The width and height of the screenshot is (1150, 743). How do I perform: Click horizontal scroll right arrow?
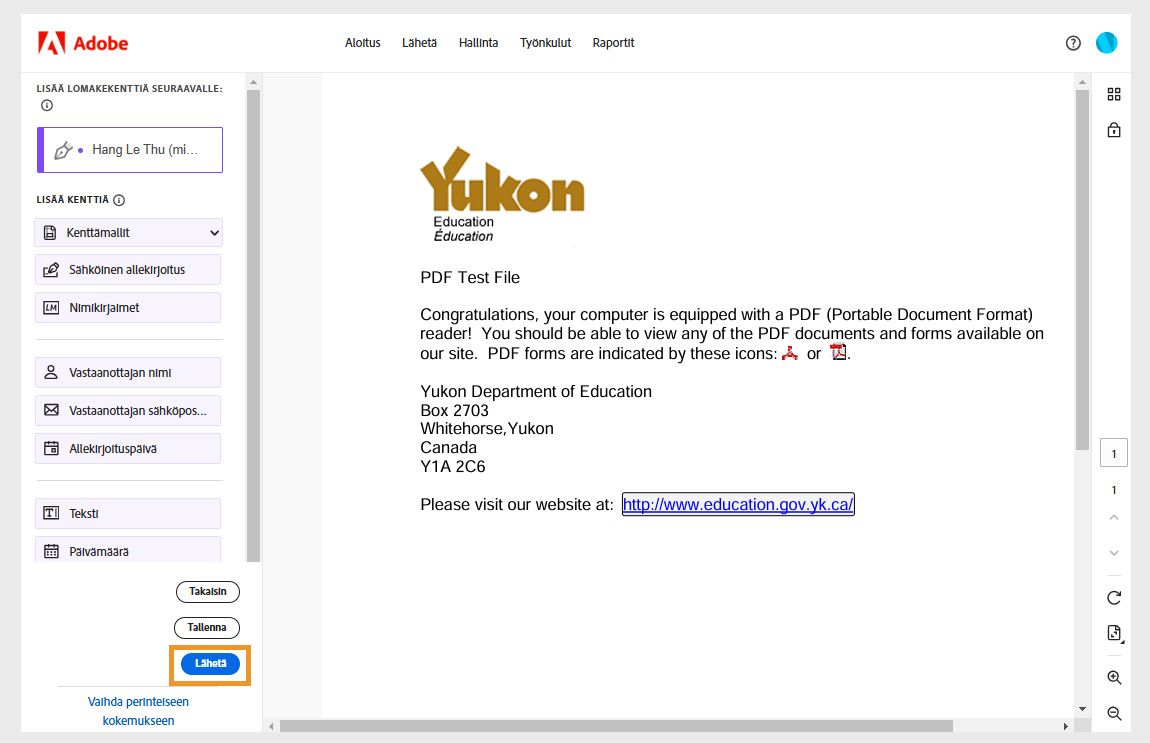click(x=1066, y=726)
